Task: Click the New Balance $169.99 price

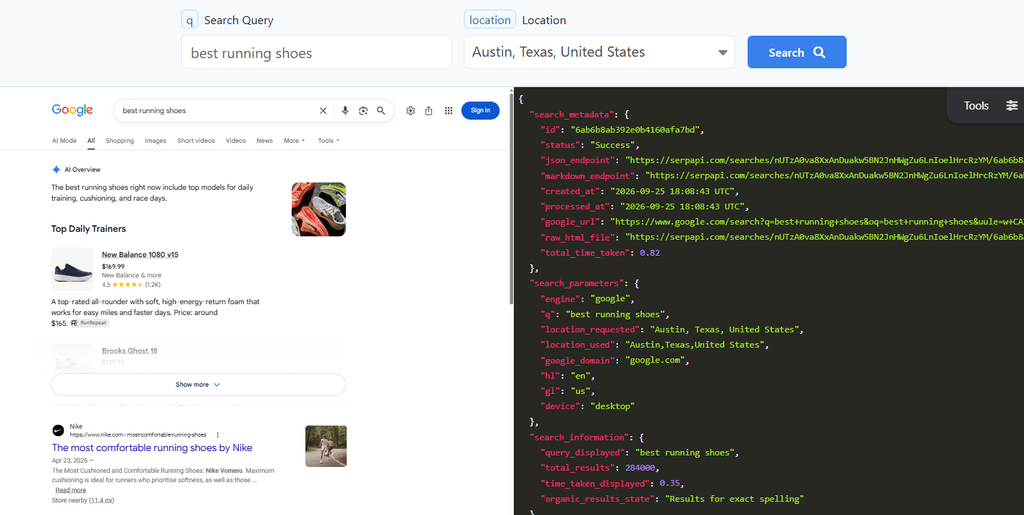Action: 113,266
